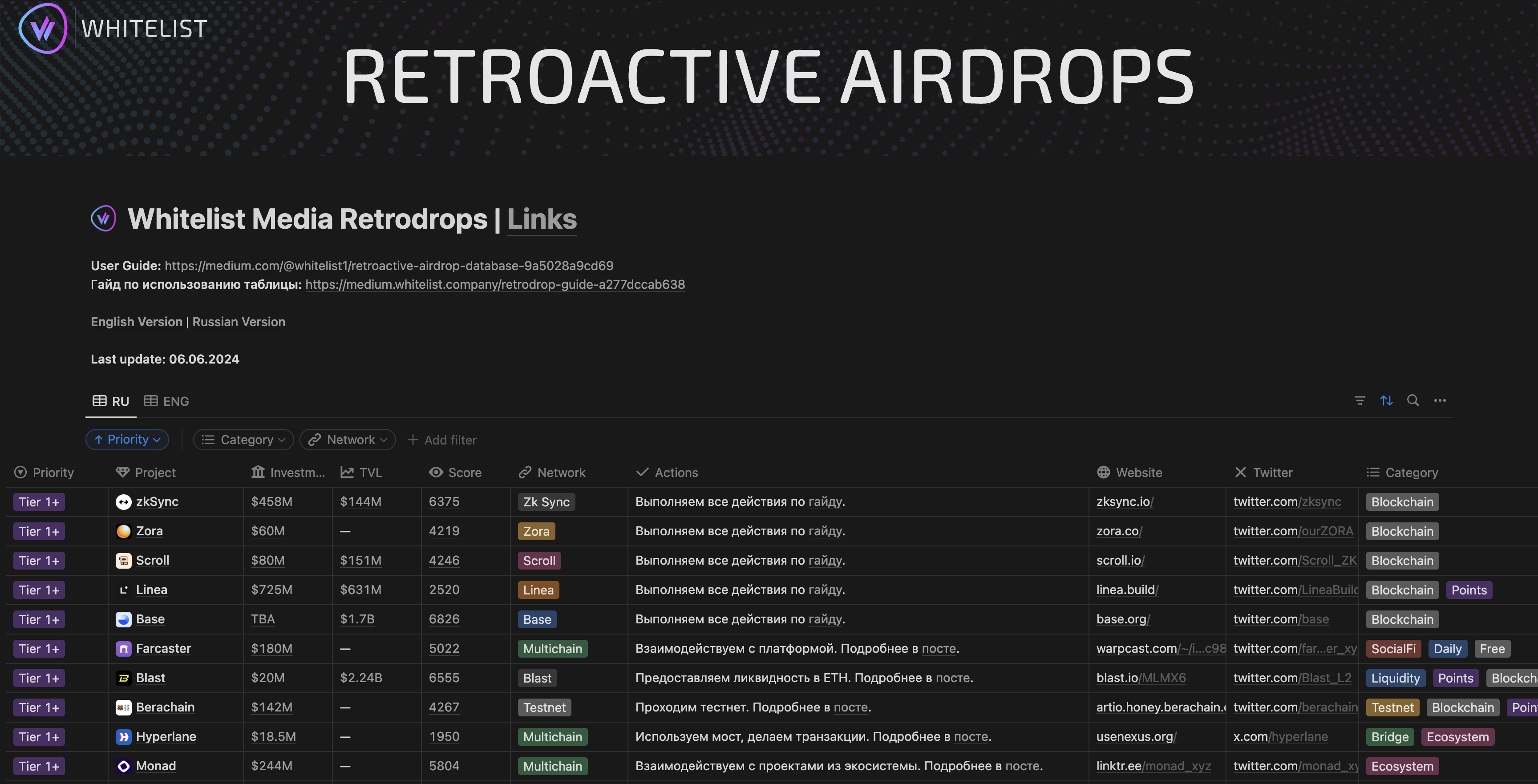Screen dimensions: 1538x784
Task: Open the Category filter dropdown
Action: pos(243,440)
